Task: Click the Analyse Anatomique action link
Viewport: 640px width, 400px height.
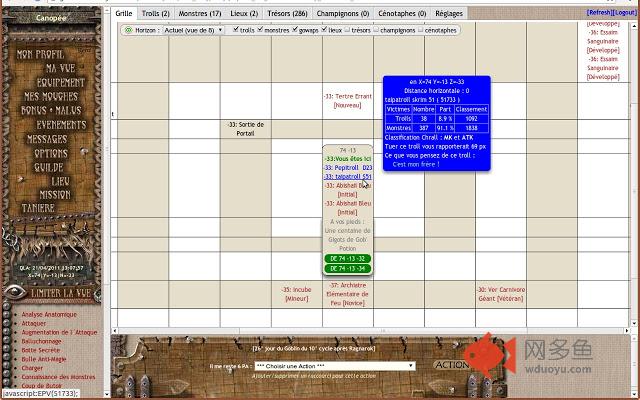Action: [49, 314]
